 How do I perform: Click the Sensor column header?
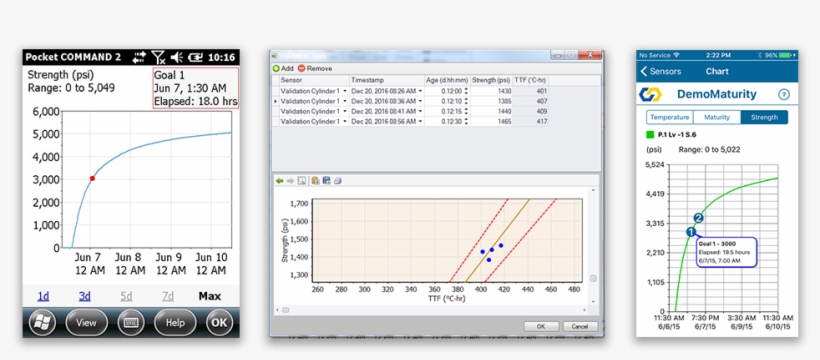point(314,80)
